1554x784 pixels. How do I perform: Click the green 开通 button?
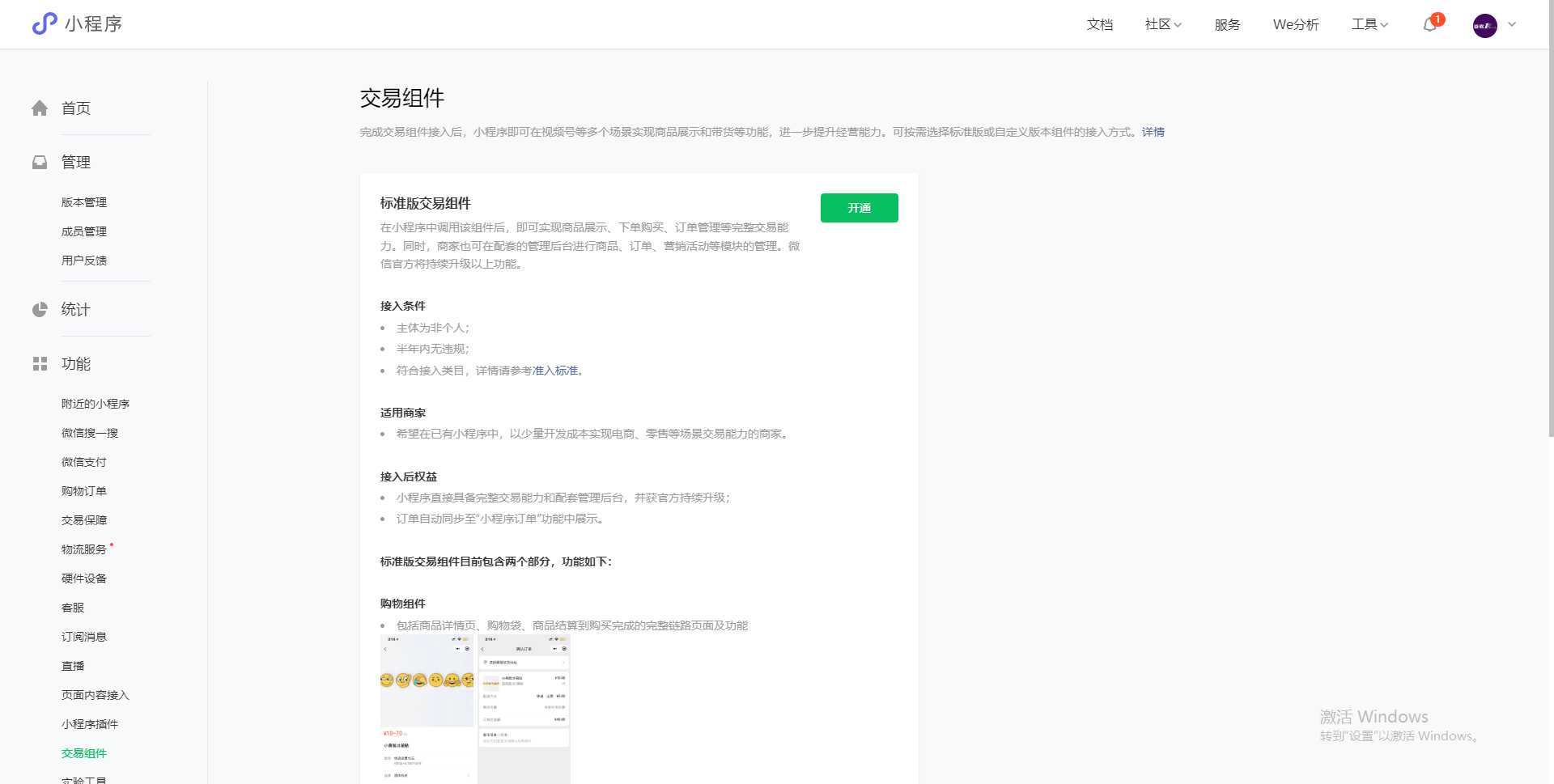coord(860,208)
